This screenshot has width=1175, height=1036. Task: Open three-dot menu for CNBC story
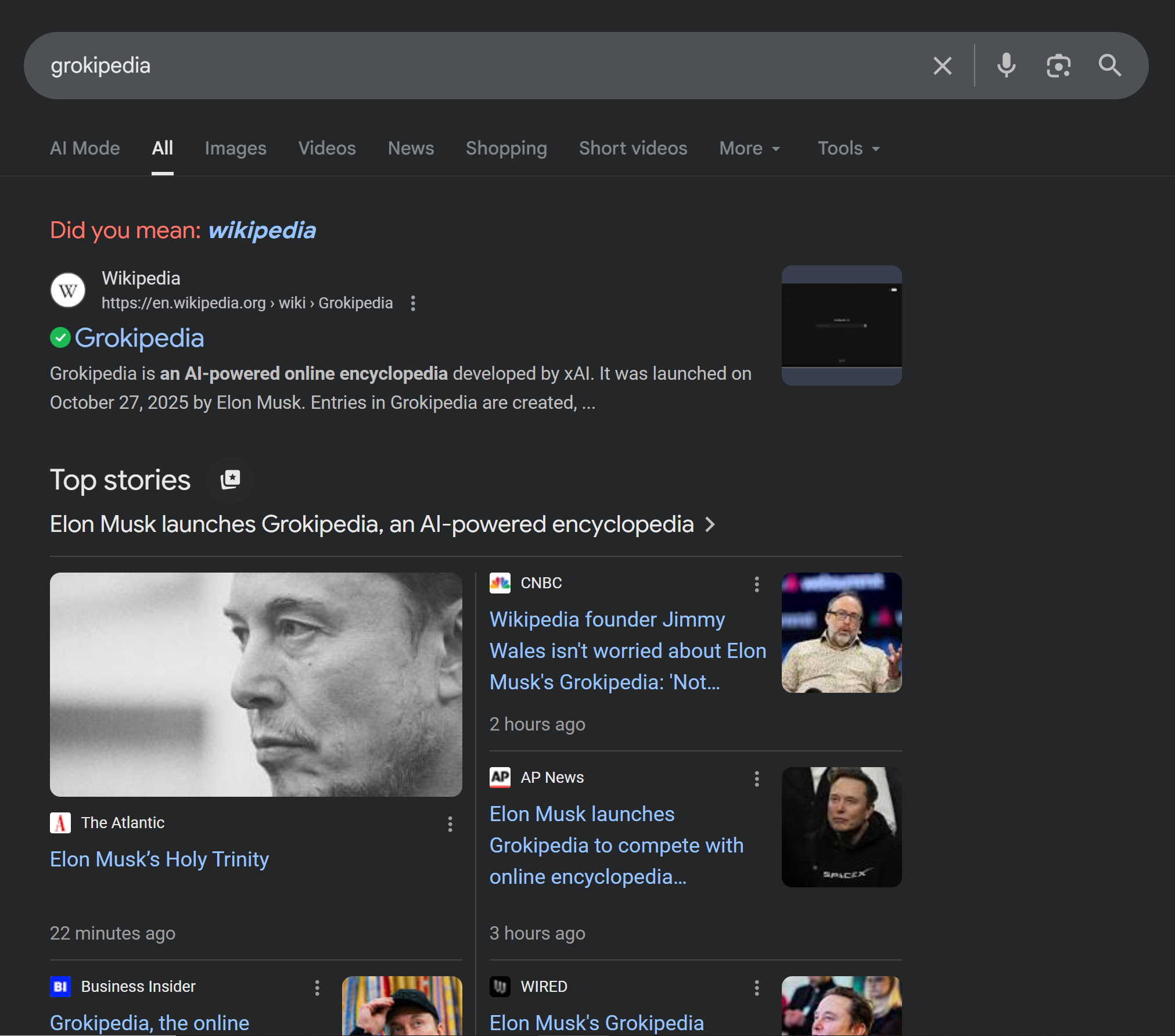756,584
